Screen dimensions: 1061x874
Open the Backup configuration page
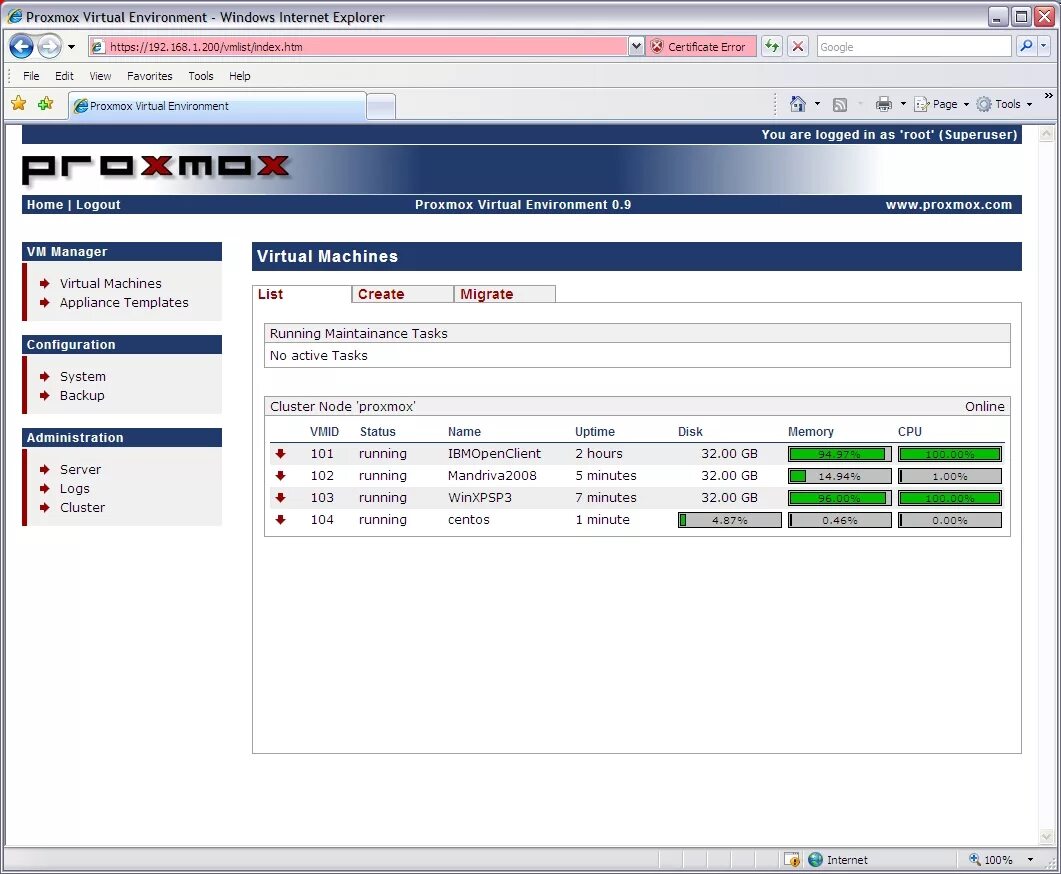(x=82, y=395)
